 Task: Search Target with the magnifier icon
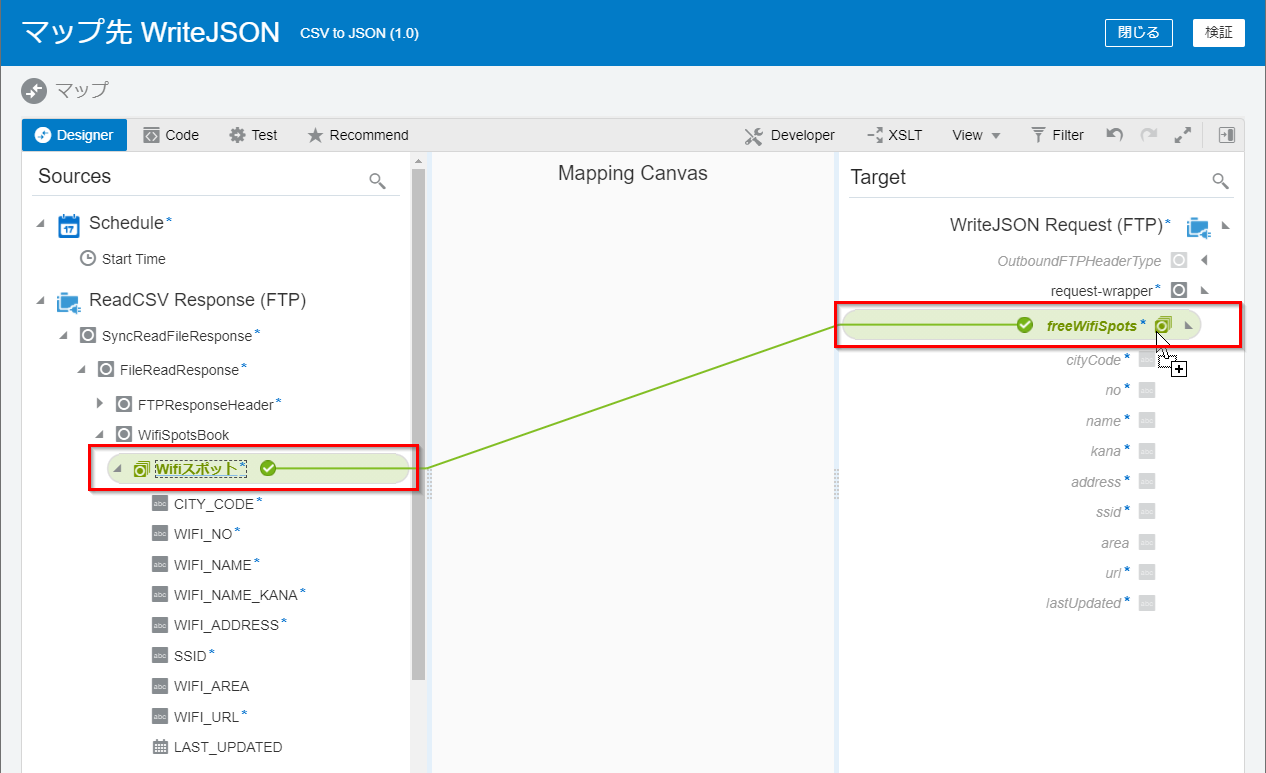(1219, 180)
